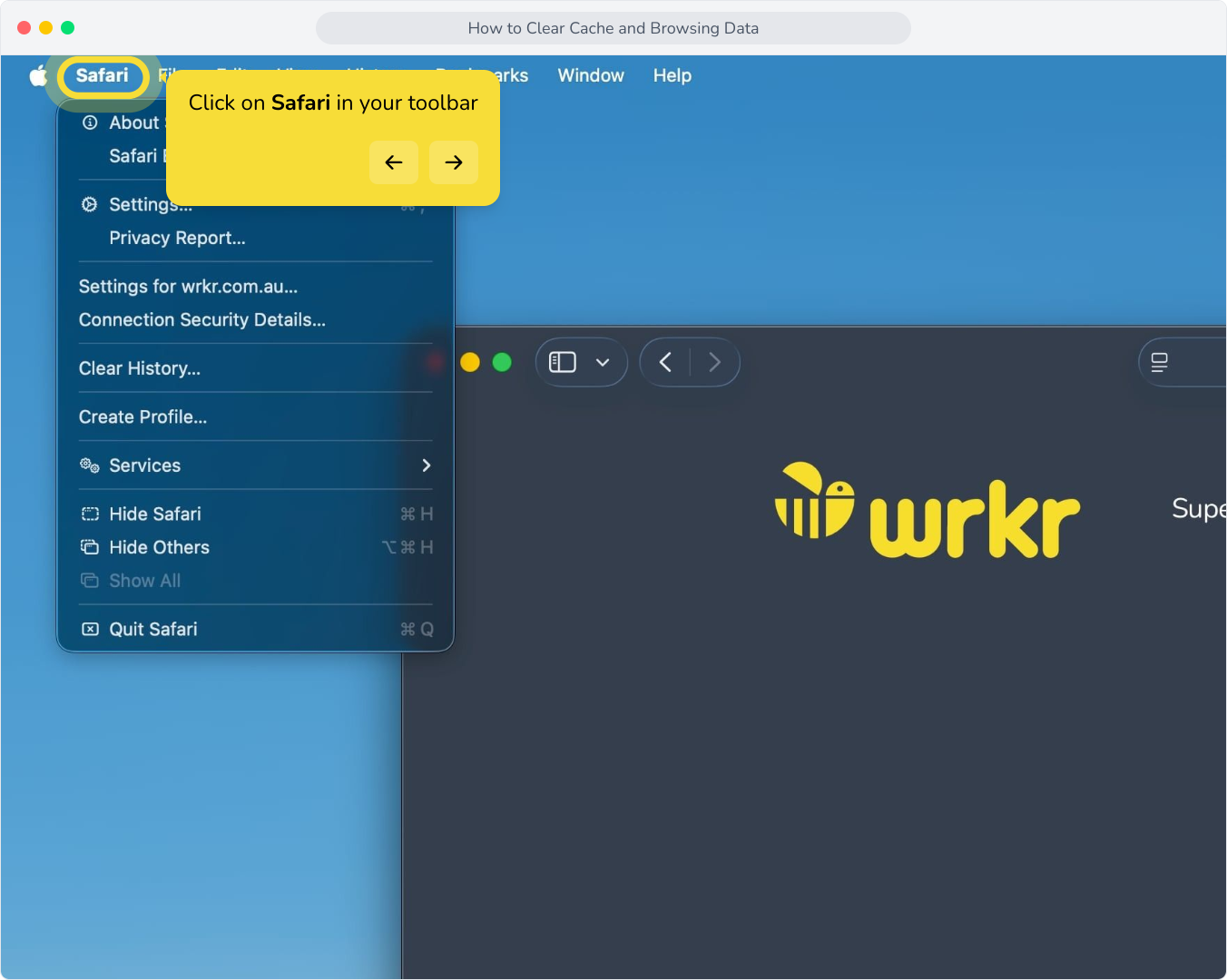Screen dimensions: 1227x980
Task: Click the Hide Others icon
Action: click(90, 547)
